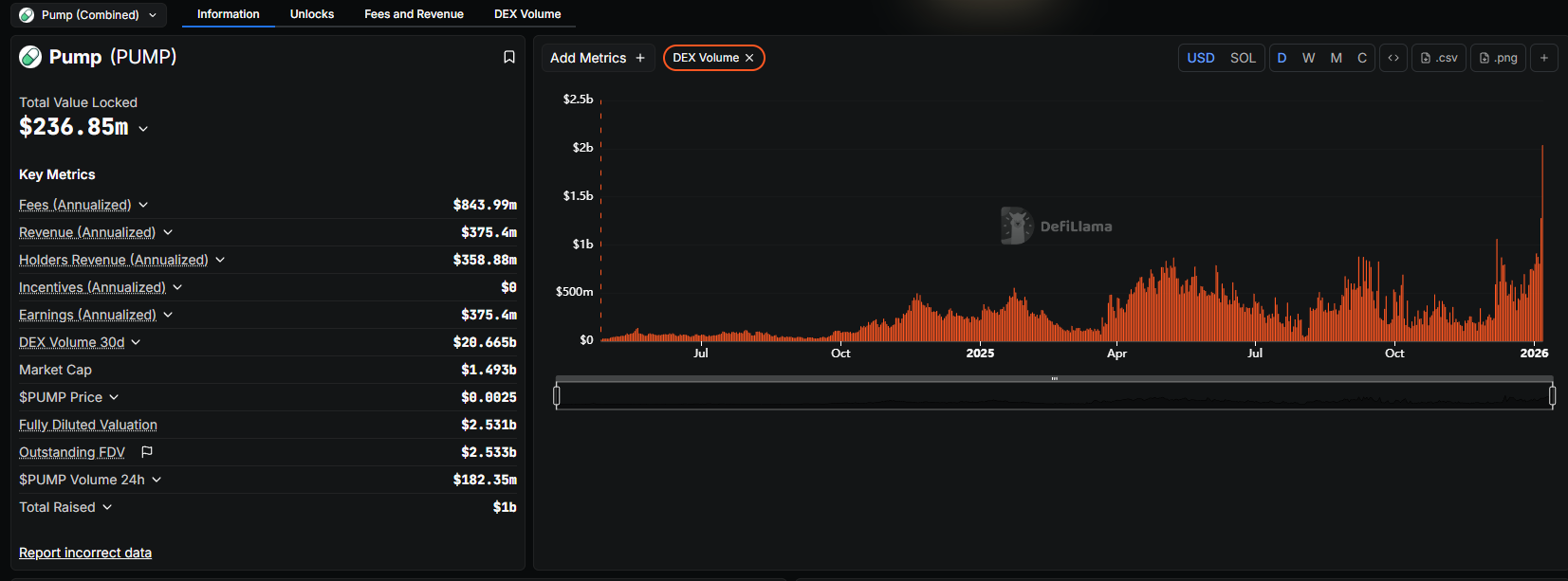Viewport: 1568px width, 581px height.
Task: Open the Pump (Combined) protocol dropdown
Action: [89, 14]
